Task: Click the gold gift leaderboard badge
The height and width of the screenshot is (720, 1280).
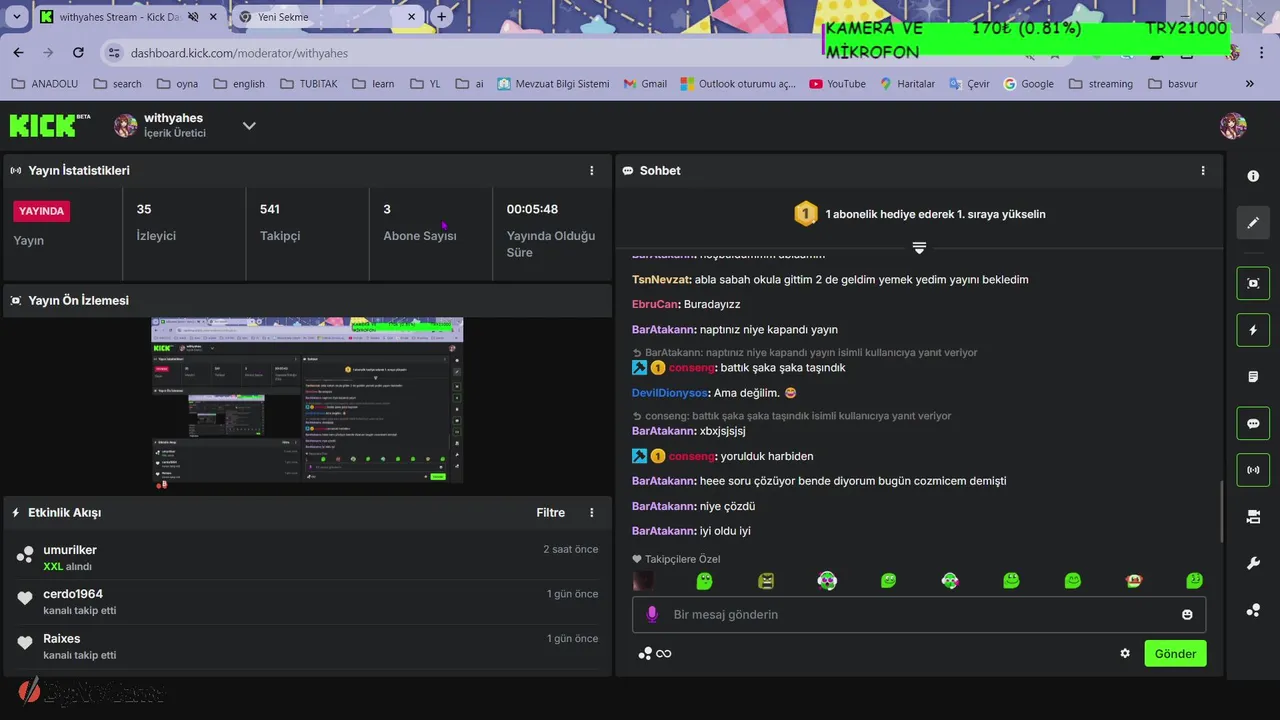Action: [805, 213]
